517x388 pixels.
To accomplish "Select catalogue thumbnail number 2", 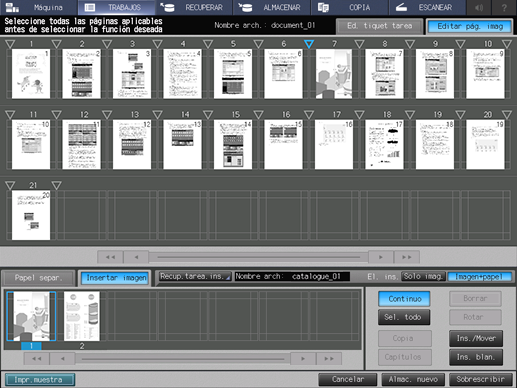I will tap(82, 316).
